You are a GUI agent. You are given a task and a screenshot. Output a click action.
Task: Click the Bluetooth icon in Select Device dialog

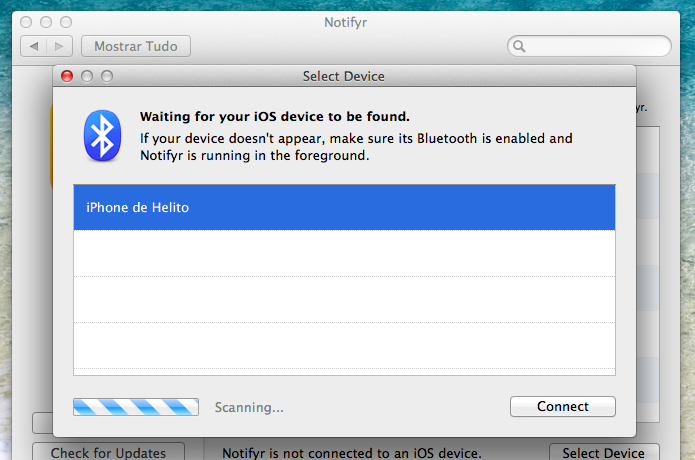102,136
